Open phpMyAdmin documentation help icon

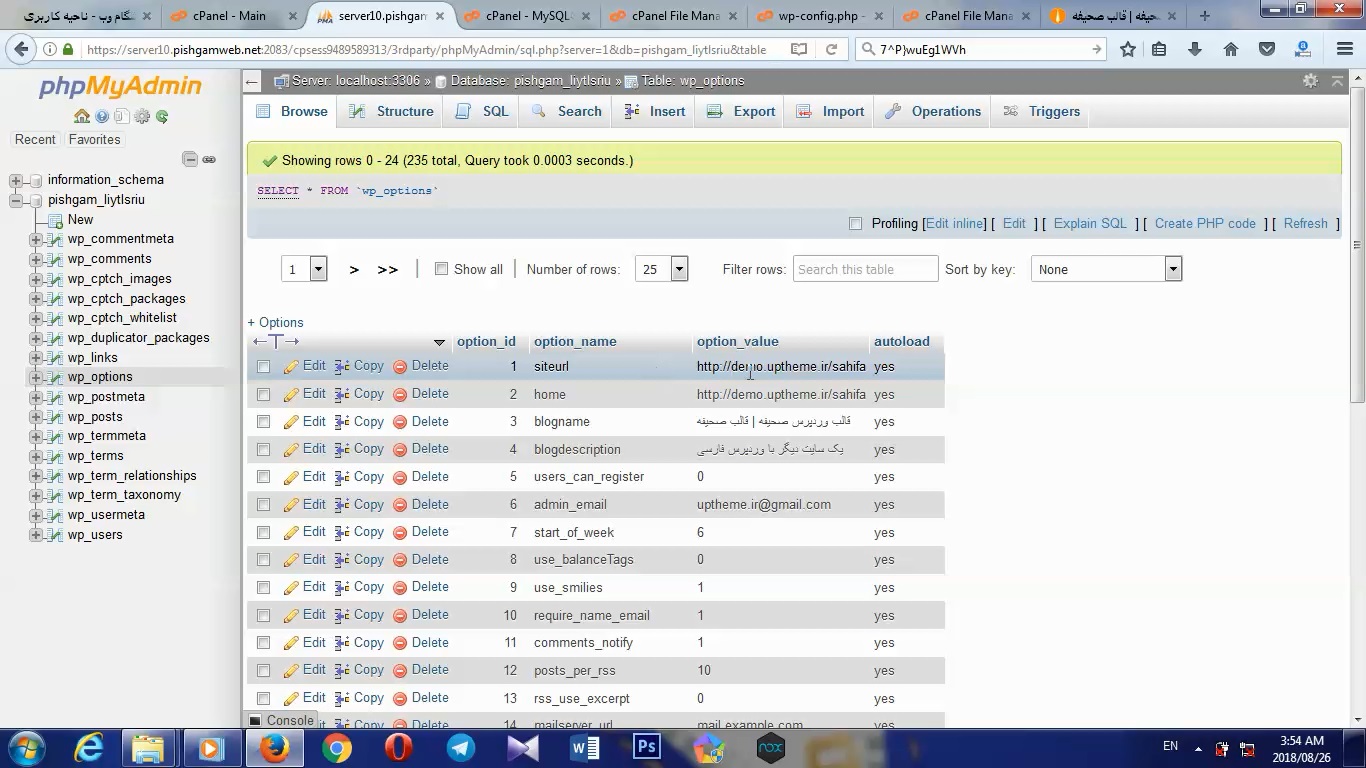click(x=102, y=116)
